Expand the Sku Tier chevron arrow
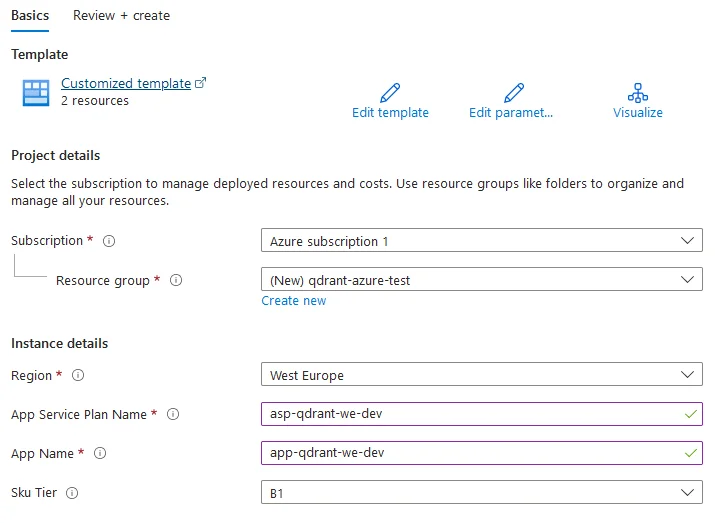 click(687, 492)
